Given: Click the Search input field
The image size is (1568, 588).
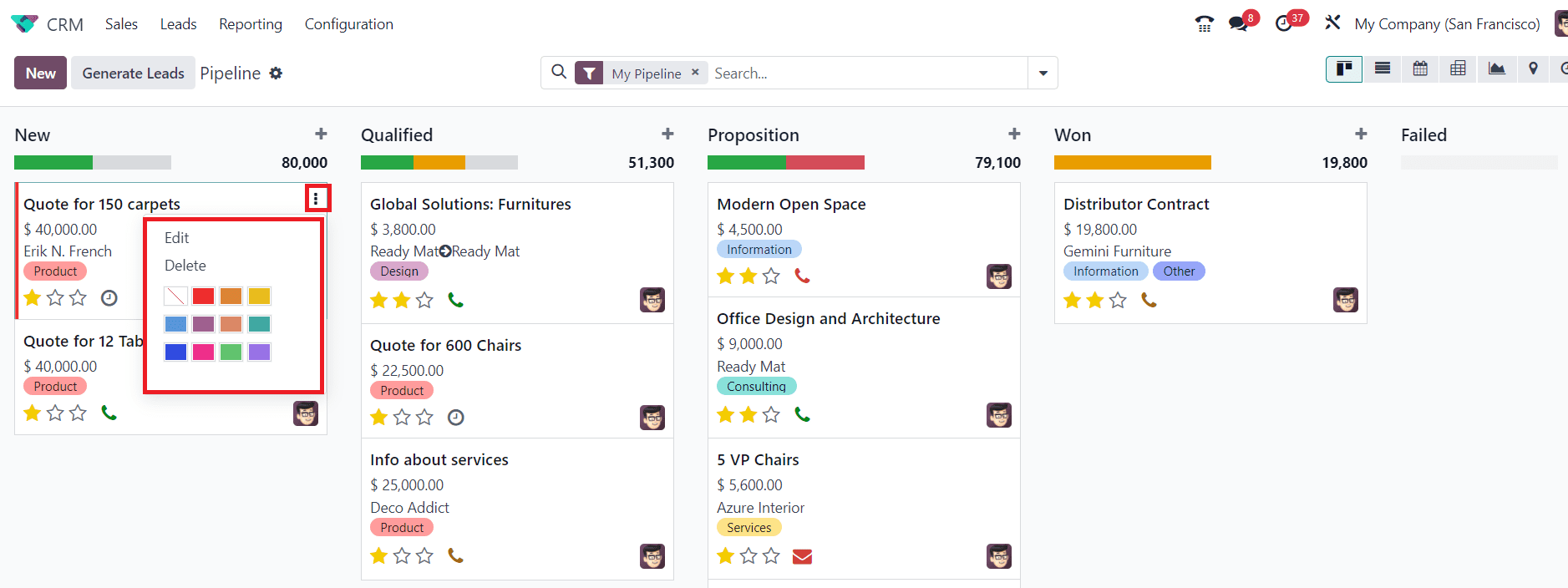Looking at the screenshot, I should [867, 73].
